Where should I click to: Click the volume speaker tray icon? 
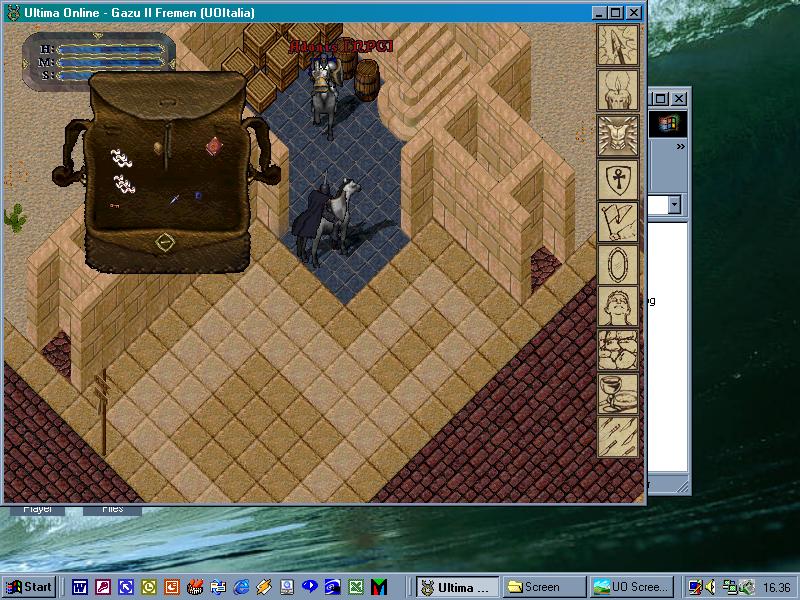pyautogui.click(x=710, y=587)
